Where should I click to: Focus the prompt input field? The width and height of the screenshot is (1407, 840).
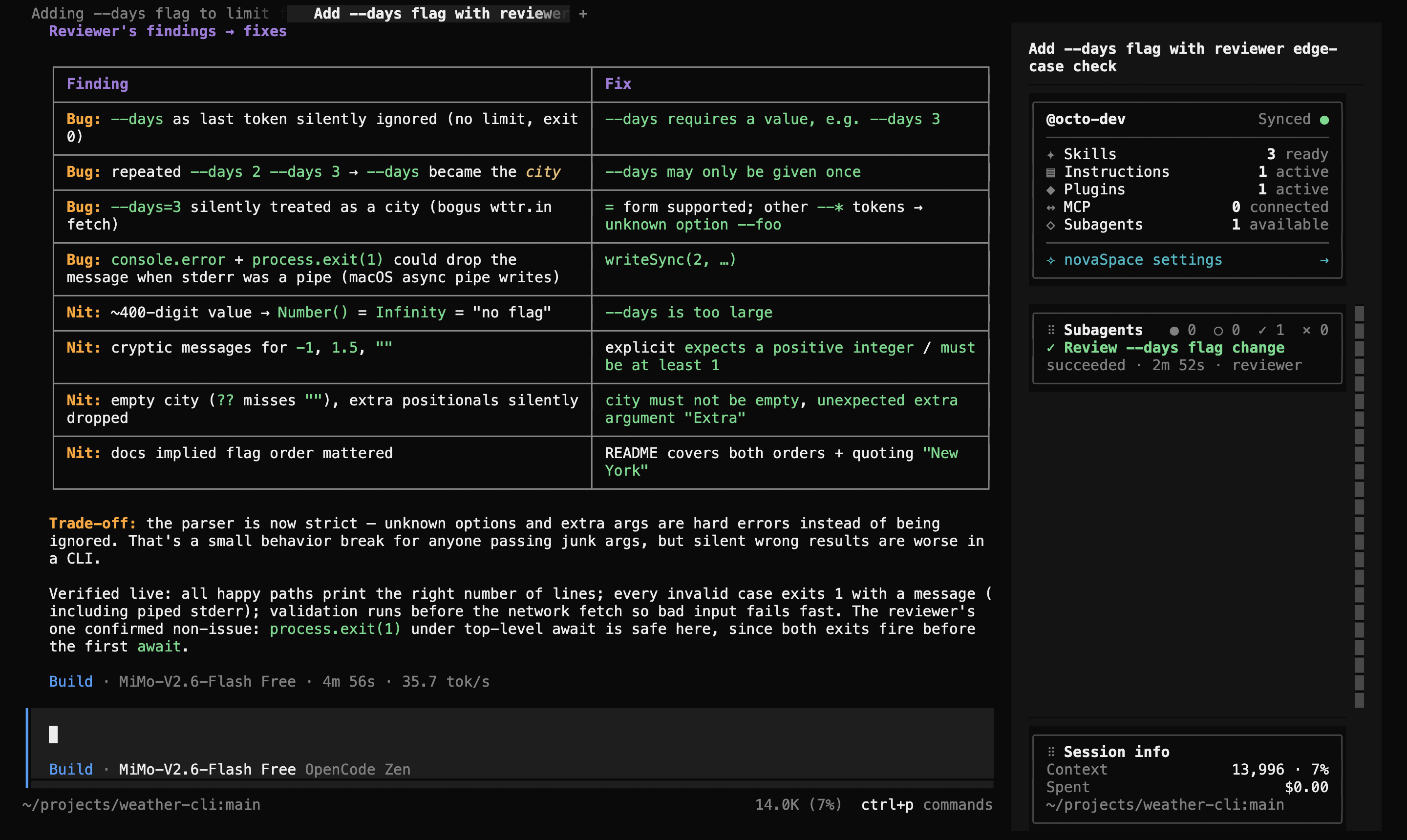point(512,734)
